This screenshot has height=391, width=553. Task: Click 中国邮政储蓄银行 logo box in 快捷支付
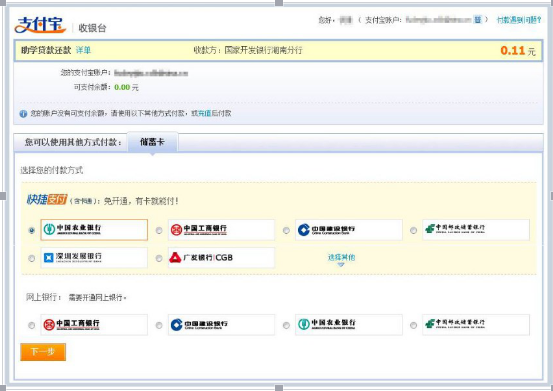pyautogui.click(x=476, y=230)
